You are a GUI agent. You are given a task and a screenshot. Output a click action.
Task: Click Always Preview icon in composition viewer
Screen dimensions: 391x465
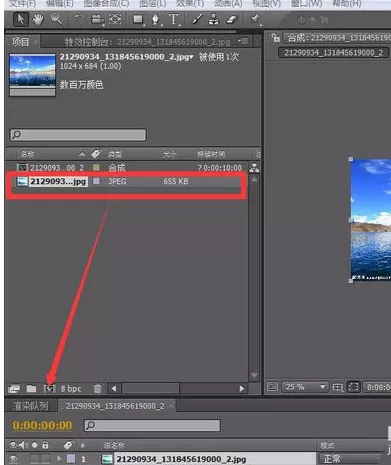pyautogui.click(x=272, y=387)
